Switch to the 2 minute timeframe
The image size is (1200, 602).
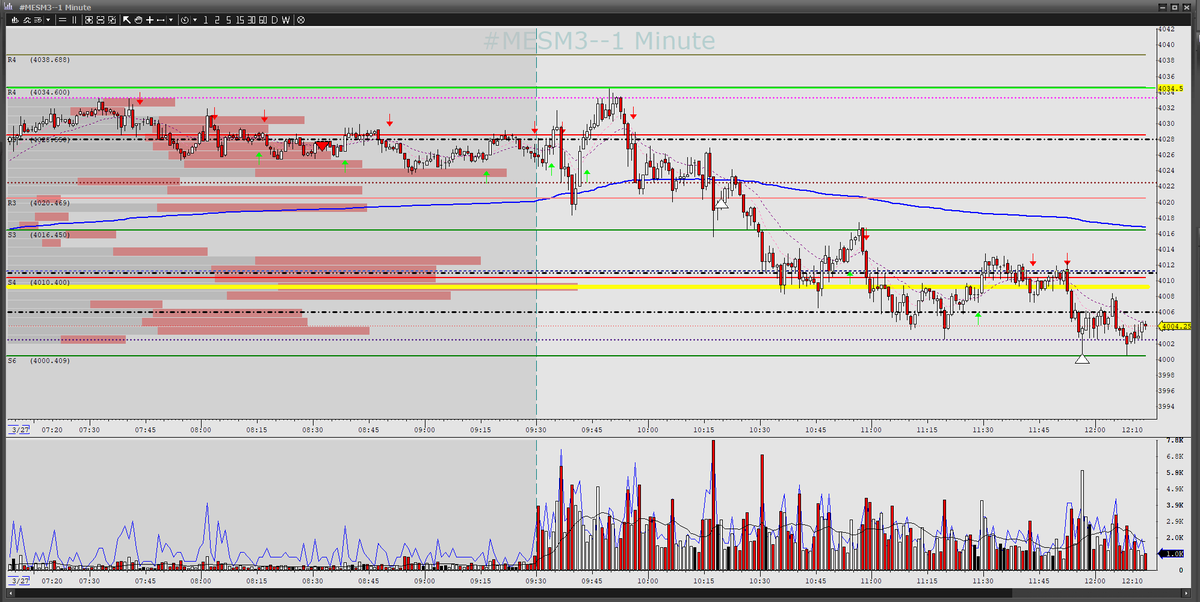(x=216, y=20)
